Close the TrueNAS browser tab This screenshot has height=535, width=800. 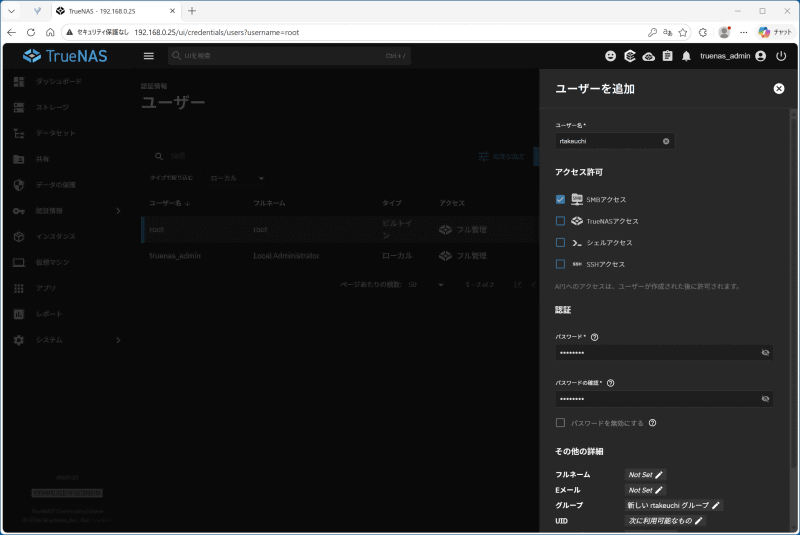(x=172, y=11)
